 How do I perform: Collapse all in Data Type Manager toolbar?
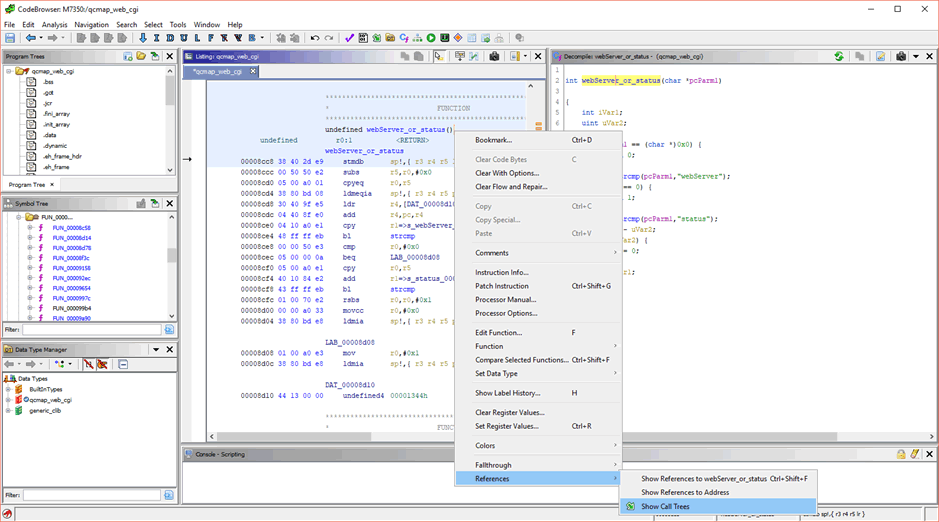(x=123, y=364)
